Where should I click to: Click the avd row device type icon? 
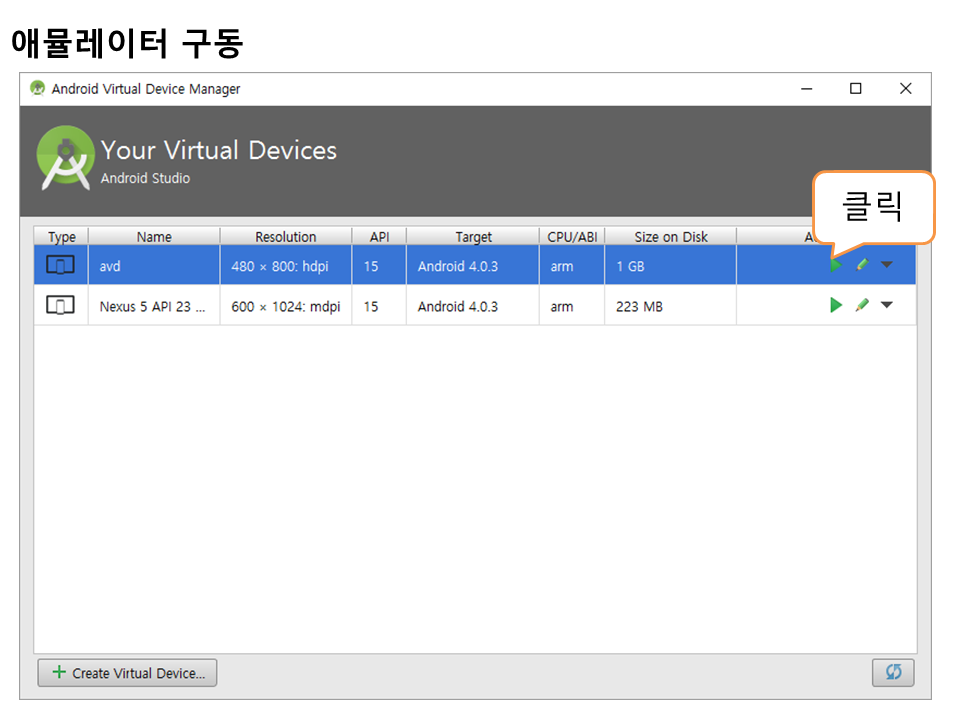61,266
